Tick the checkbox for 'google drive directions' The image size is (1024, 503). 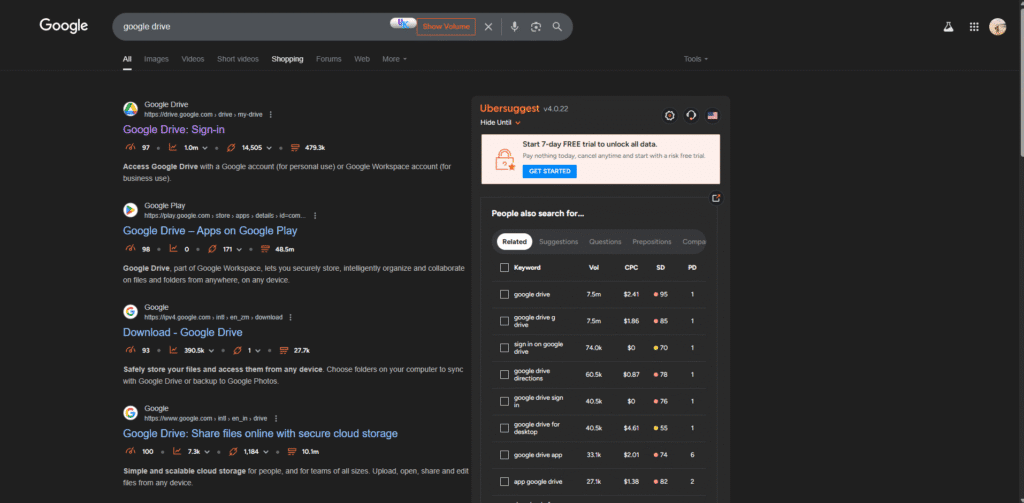point(504,374)
